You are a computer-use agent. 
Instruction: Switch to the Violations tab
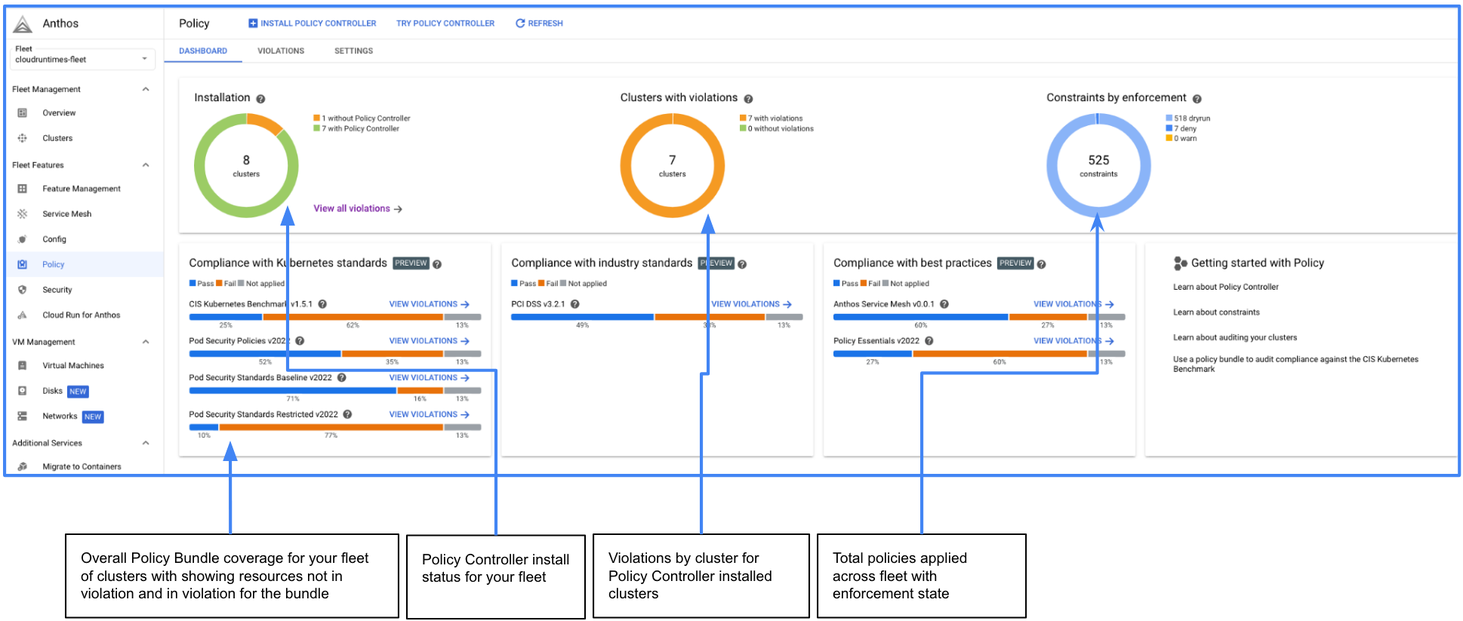coord(281,51)
